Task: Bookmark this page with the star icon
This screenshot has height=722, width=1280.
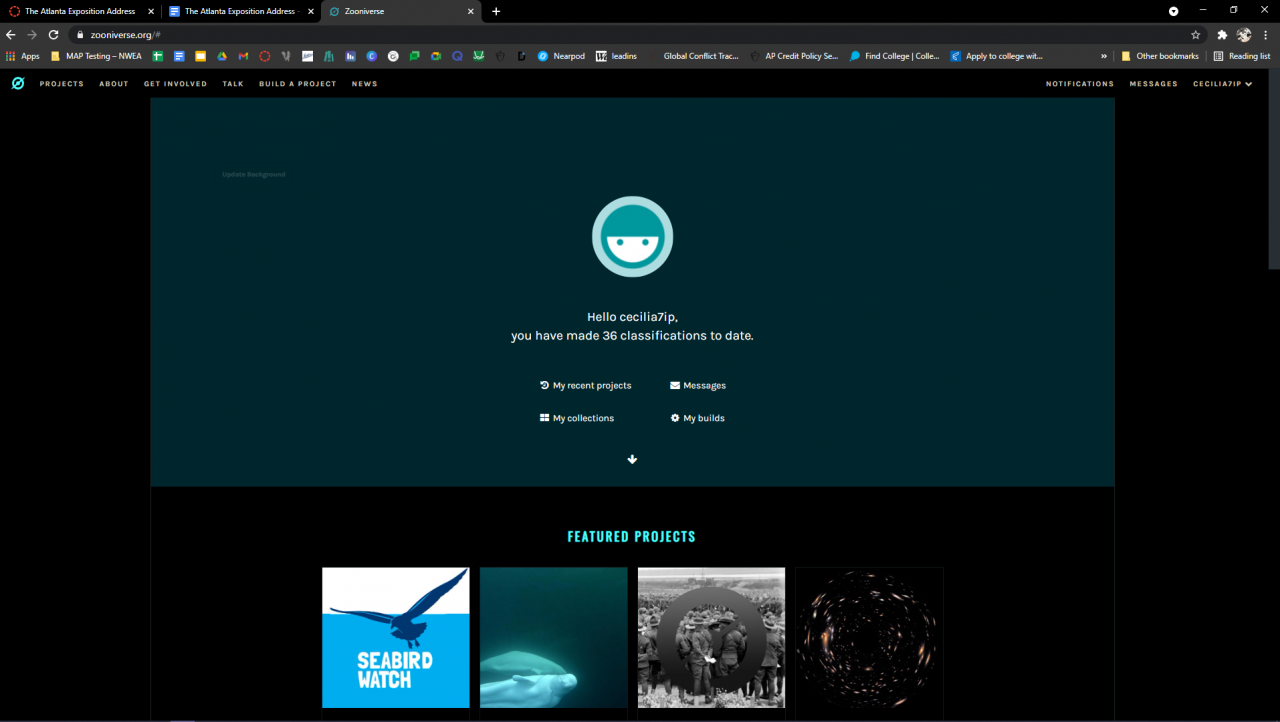Action: [1195, 35]
